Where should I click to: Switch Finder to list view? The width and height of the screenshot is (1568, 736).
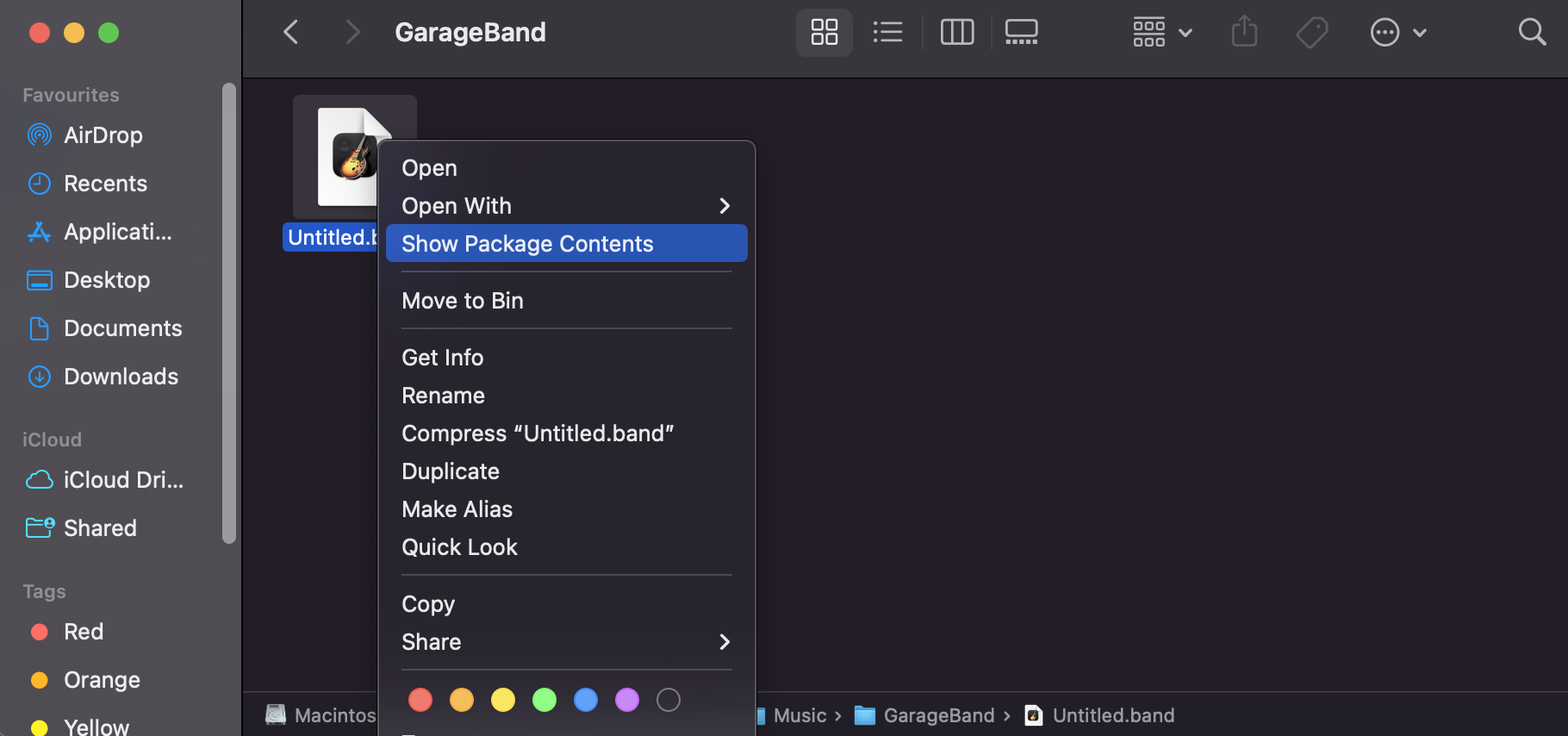click(x=887, y=33)
